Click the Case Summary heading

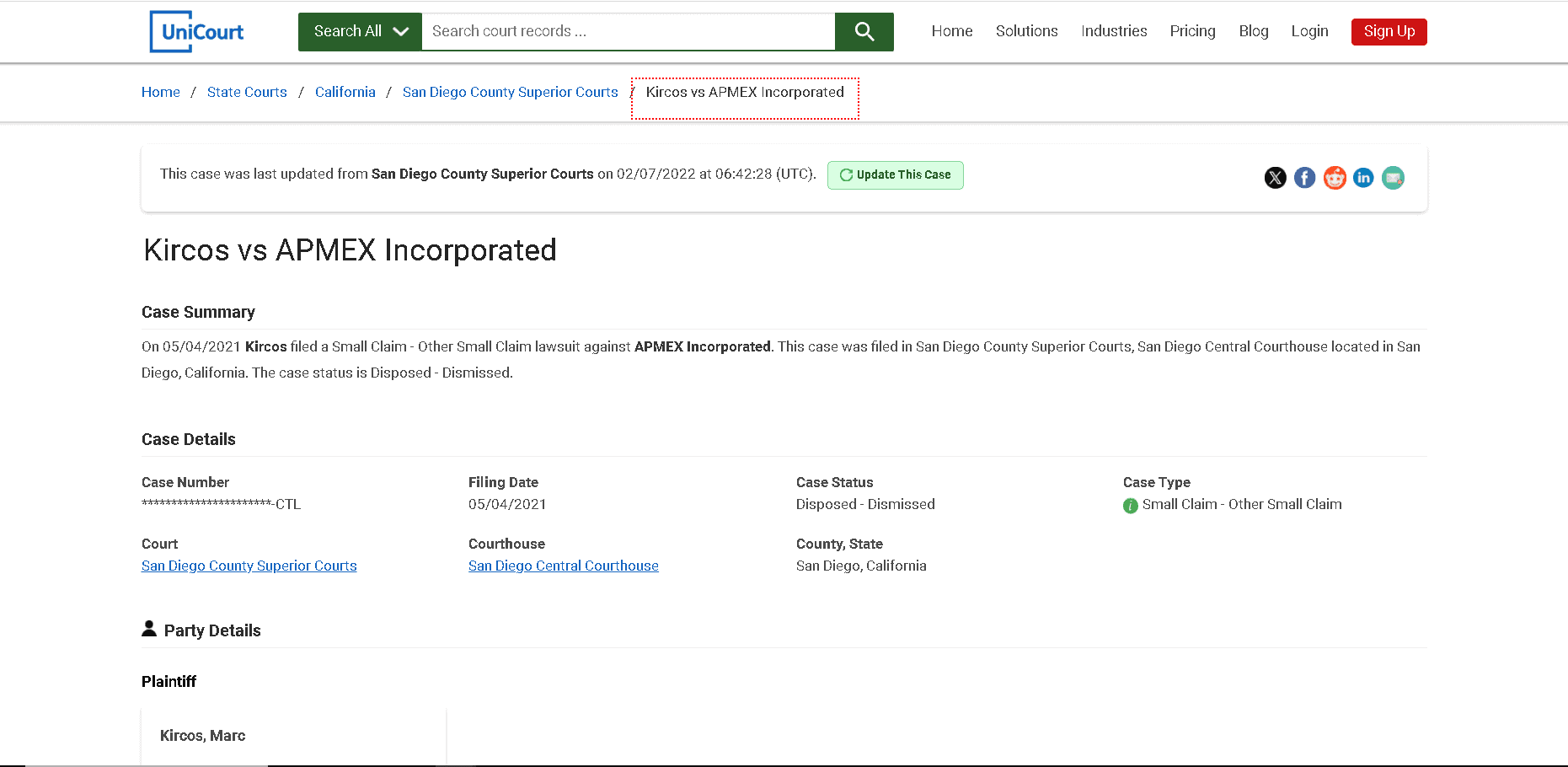tap(198, 312)
